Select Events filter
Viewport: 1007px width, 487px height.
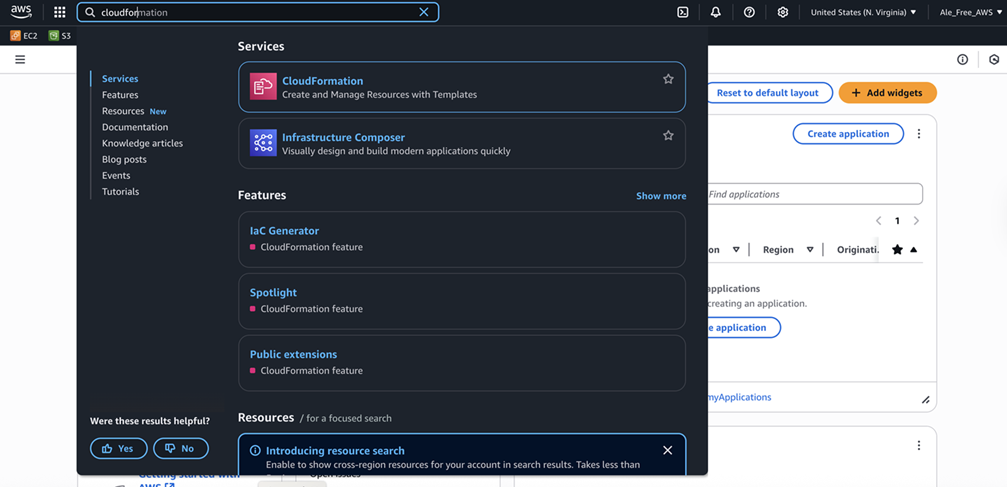pos(116,175)
